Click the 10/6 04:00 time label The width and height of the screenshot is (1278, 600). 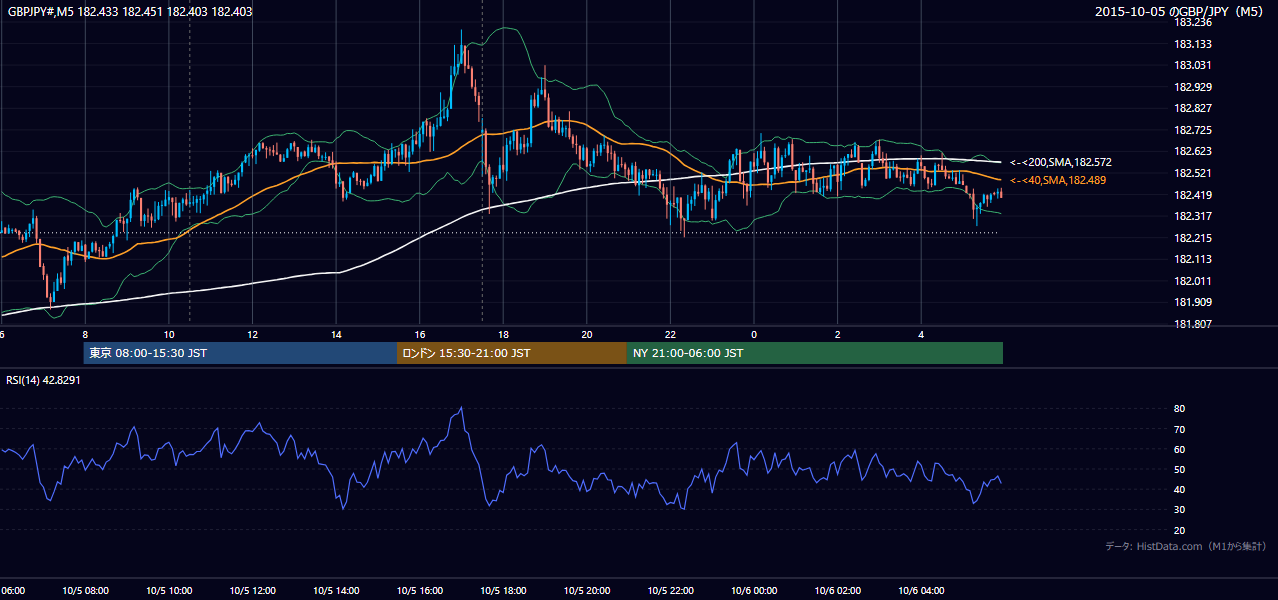(x=921, y=591)
